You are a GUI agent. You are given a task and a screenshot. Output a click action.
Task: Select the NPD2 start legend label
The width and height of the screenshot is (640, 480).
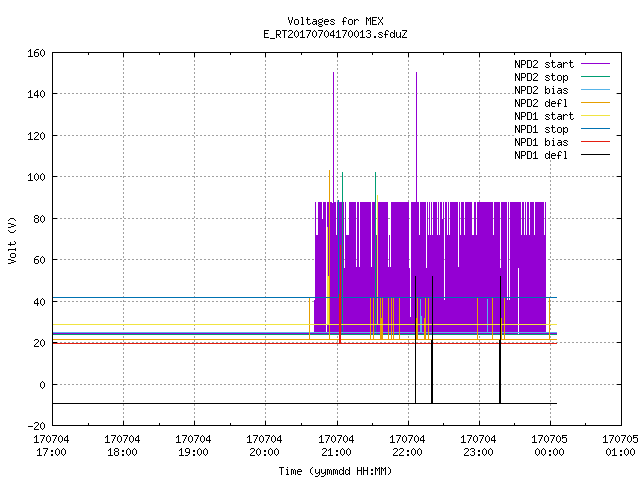pyautogui.click(x=544, y=64)
